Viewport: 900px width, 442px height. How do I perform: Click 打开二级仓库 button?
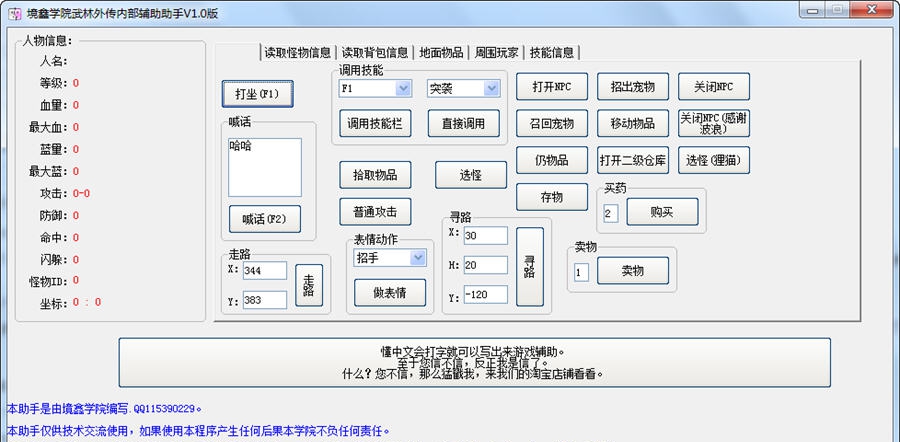(x=633, y=160)
